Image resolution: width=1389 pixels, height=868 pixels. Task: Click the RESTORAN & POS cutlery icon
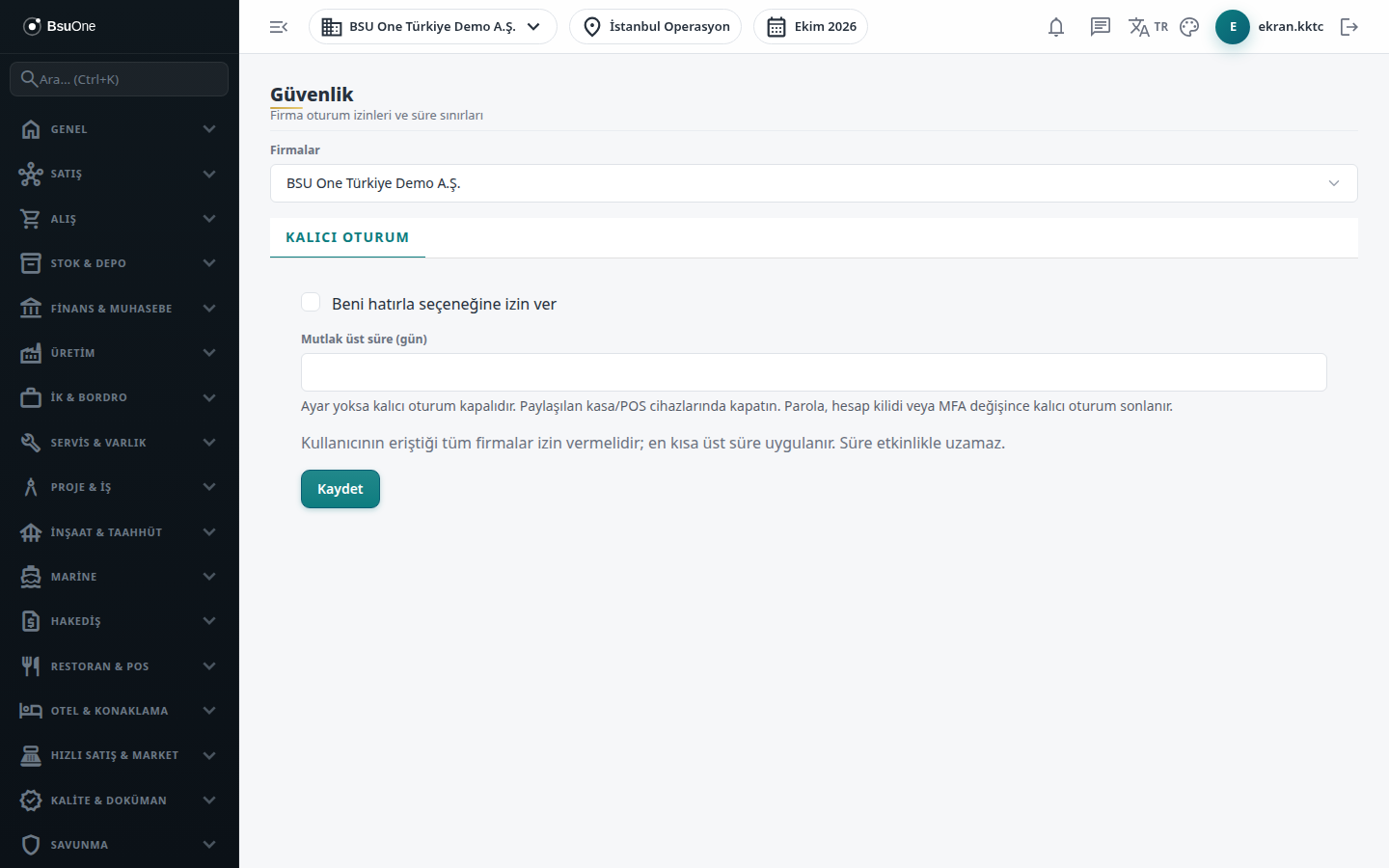tap(31, 666)
